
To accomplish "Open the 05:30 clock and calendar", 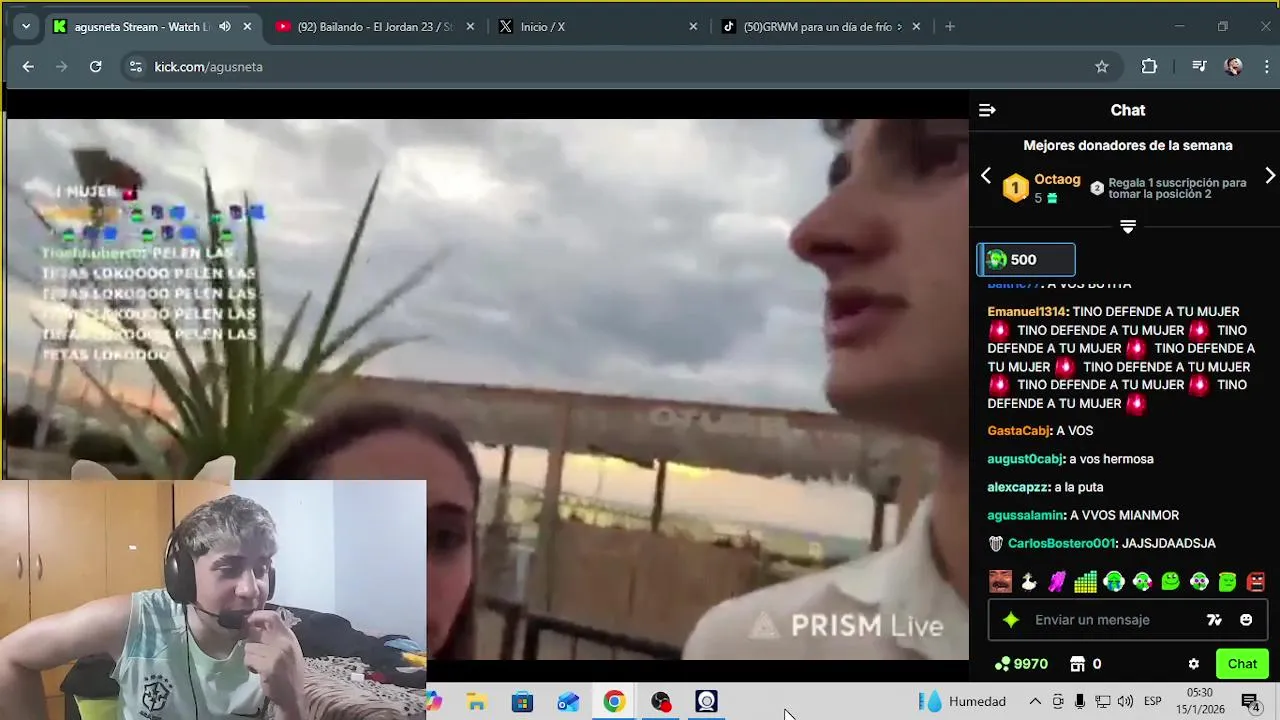I will (x=1200, y=701).
